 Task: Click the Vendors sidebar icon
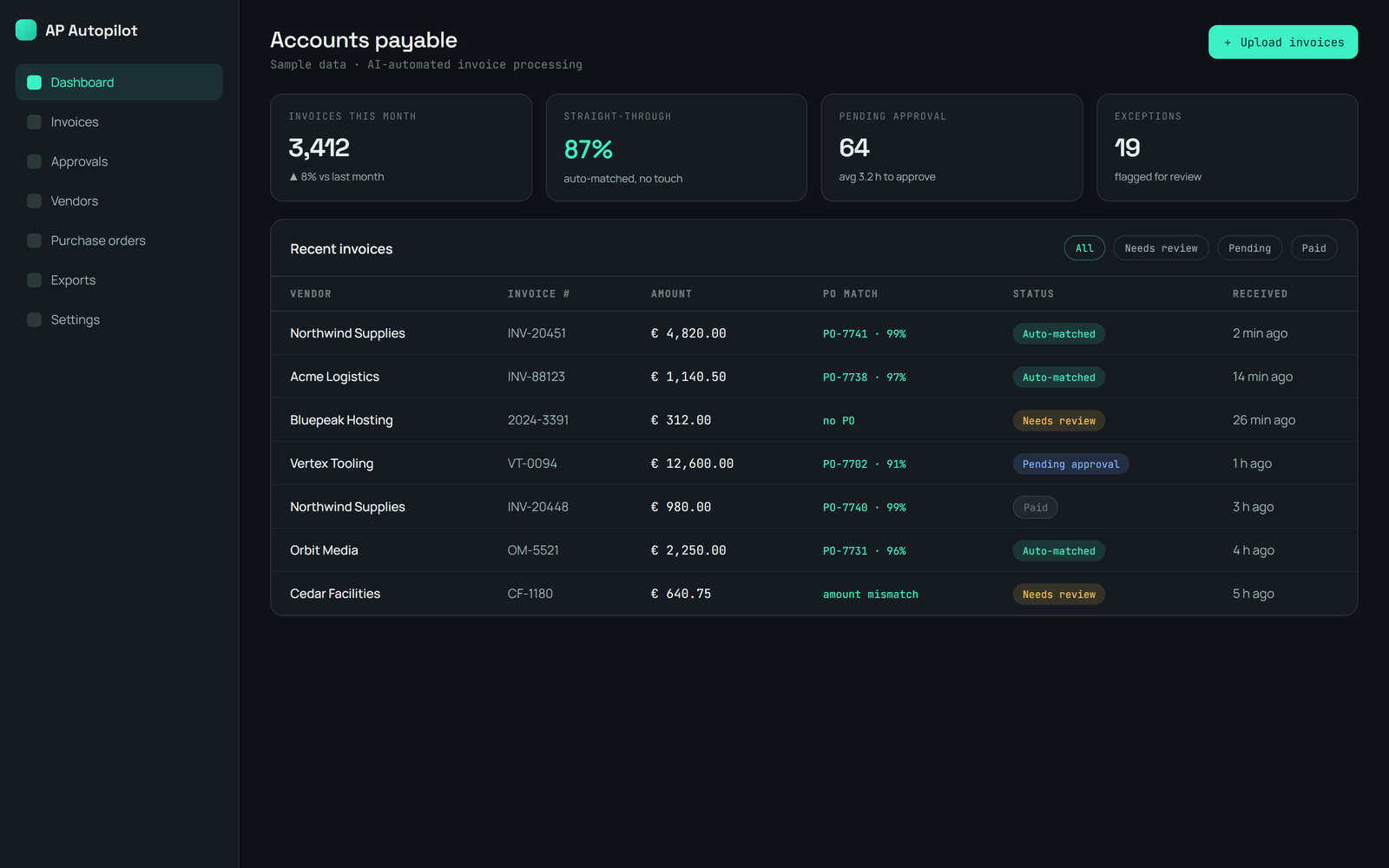click(35, 201)
